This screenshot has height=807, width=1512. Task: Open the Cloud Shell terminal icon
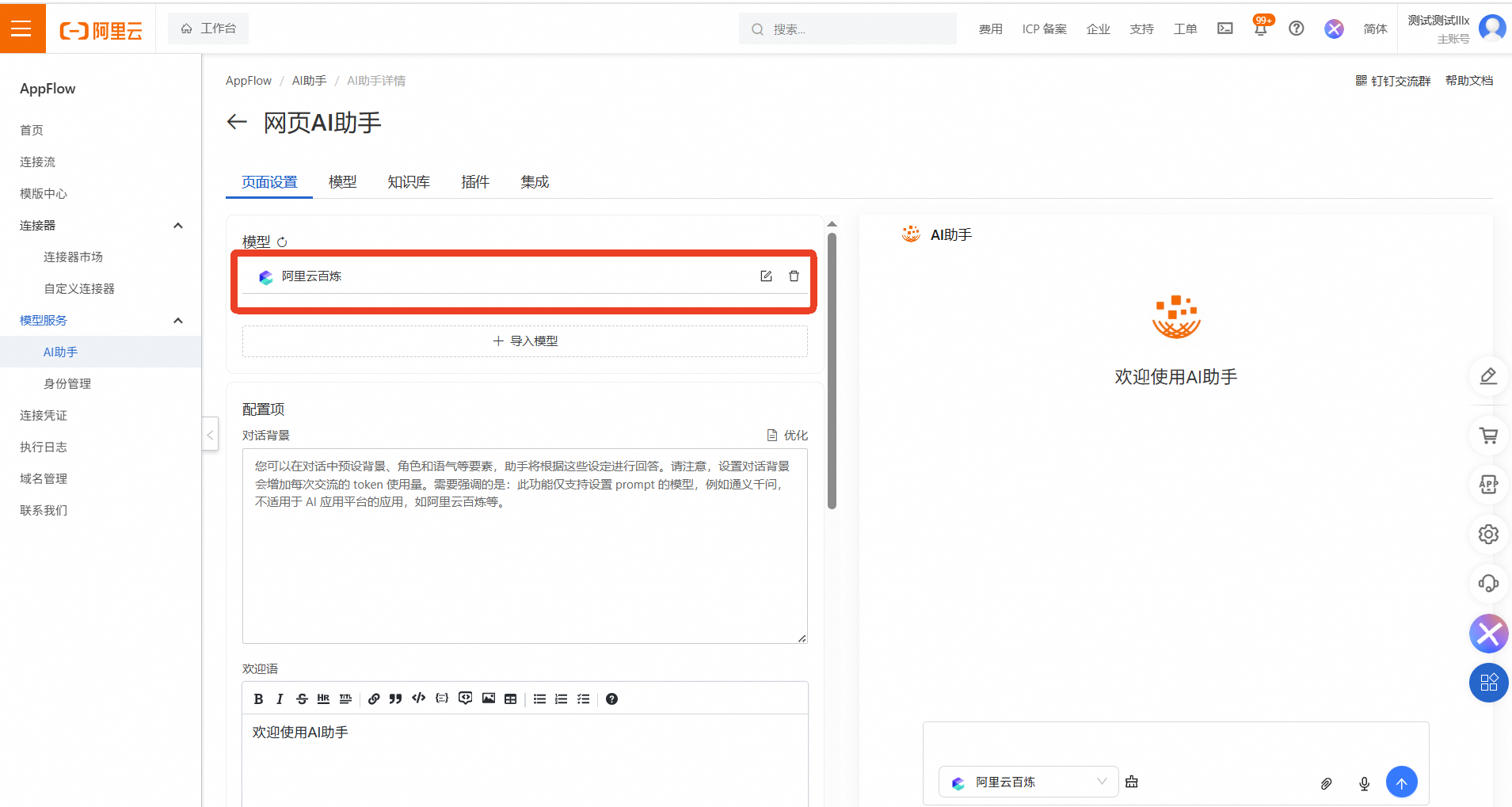click(x=1224, y=29)
